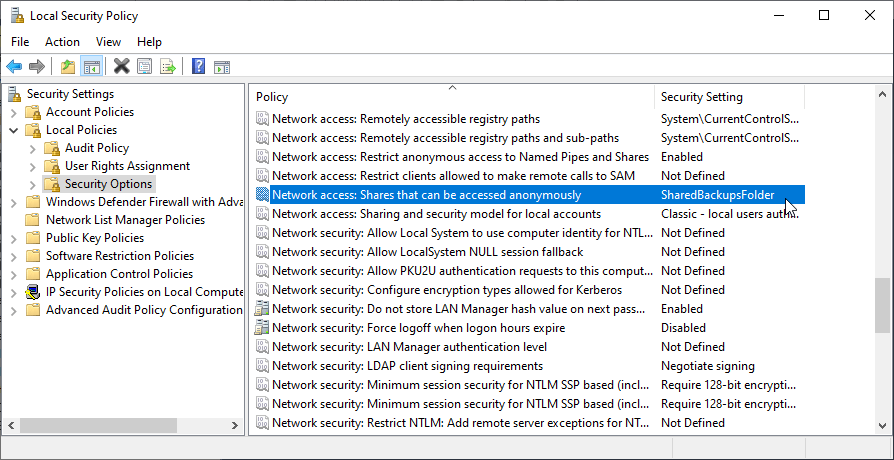Expand the Account Policies tree node
Screen dimensions: 894x460
pyautogui.click(x=14, y=112)
